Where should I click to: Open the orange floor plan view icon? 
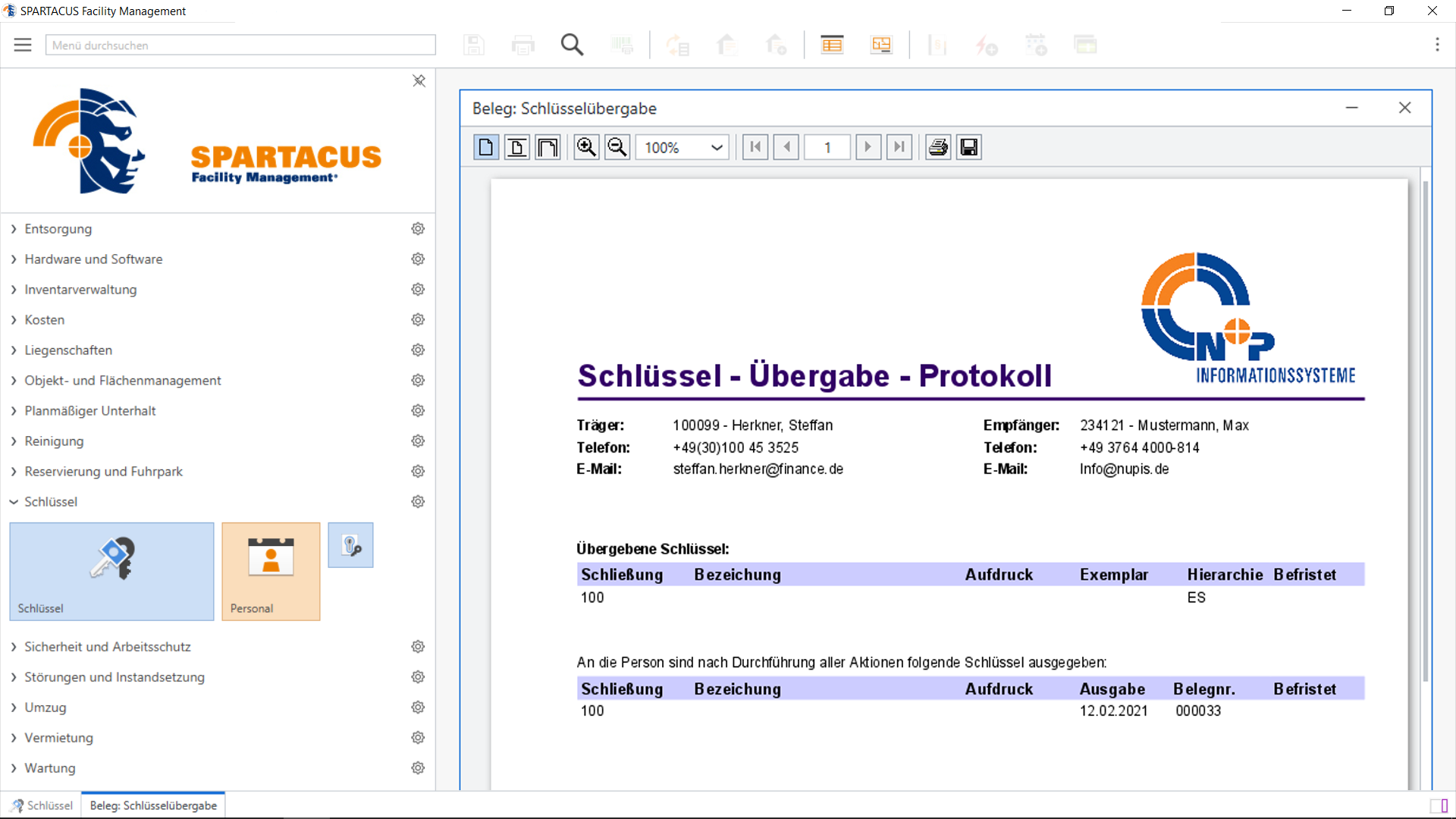coord(881,45)
